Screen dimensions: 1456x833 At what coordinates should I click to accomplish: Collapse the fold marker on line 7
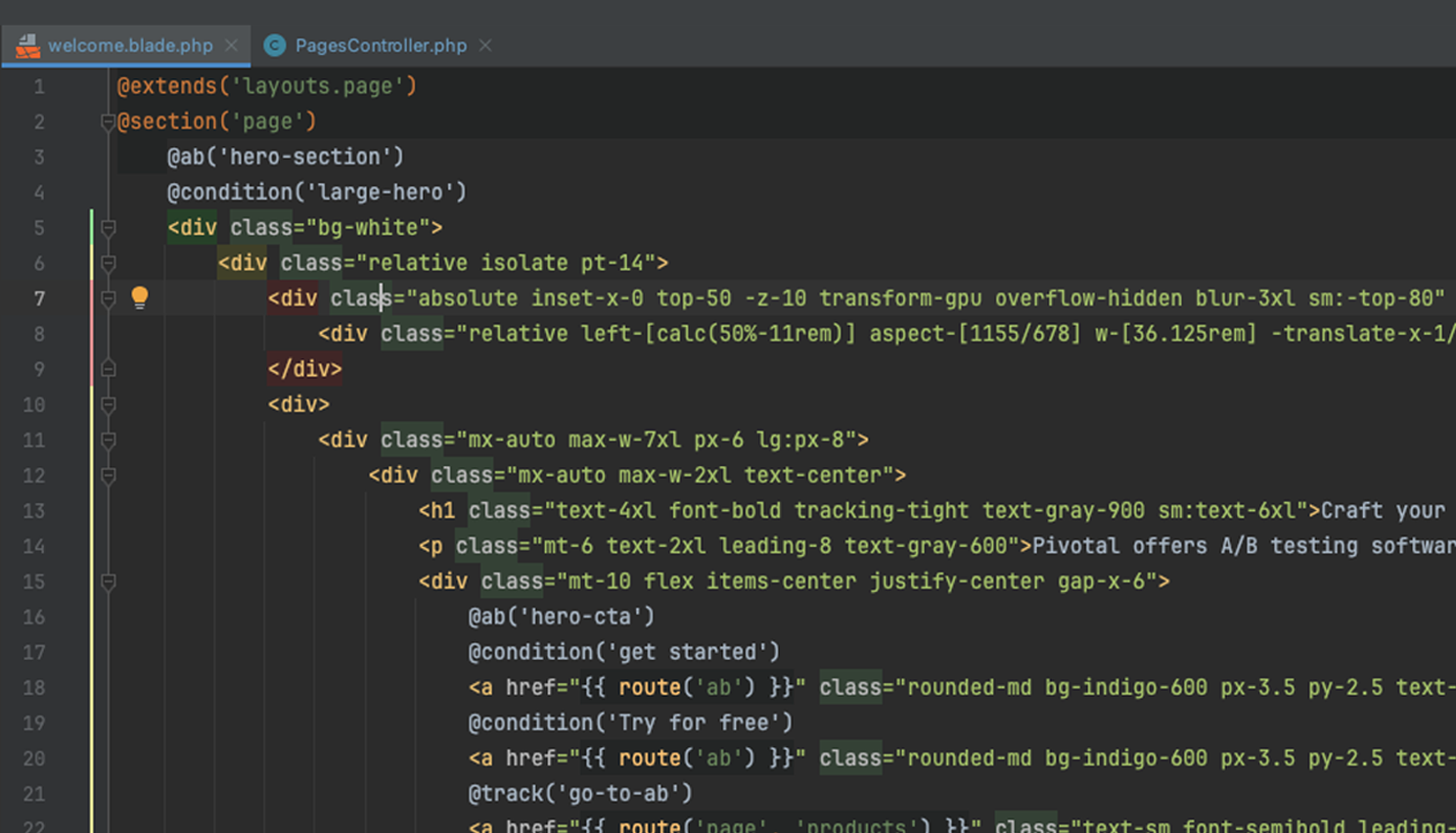(x=109, y=299)
